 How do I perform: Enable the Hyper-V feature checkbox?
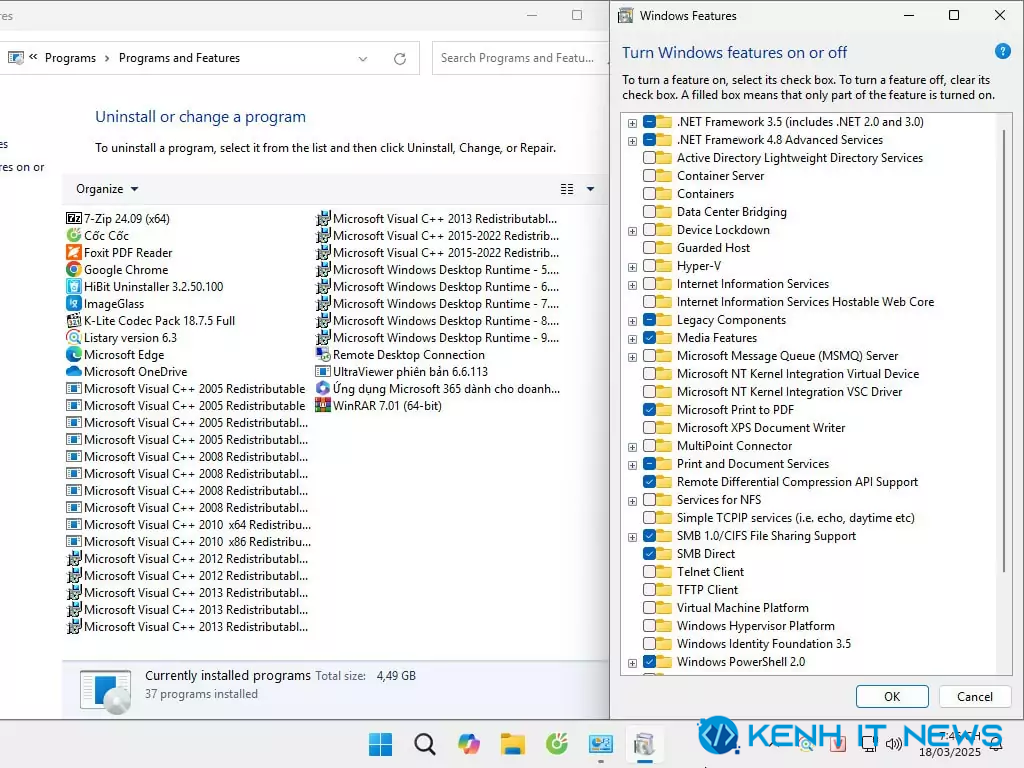pos(649,266)
